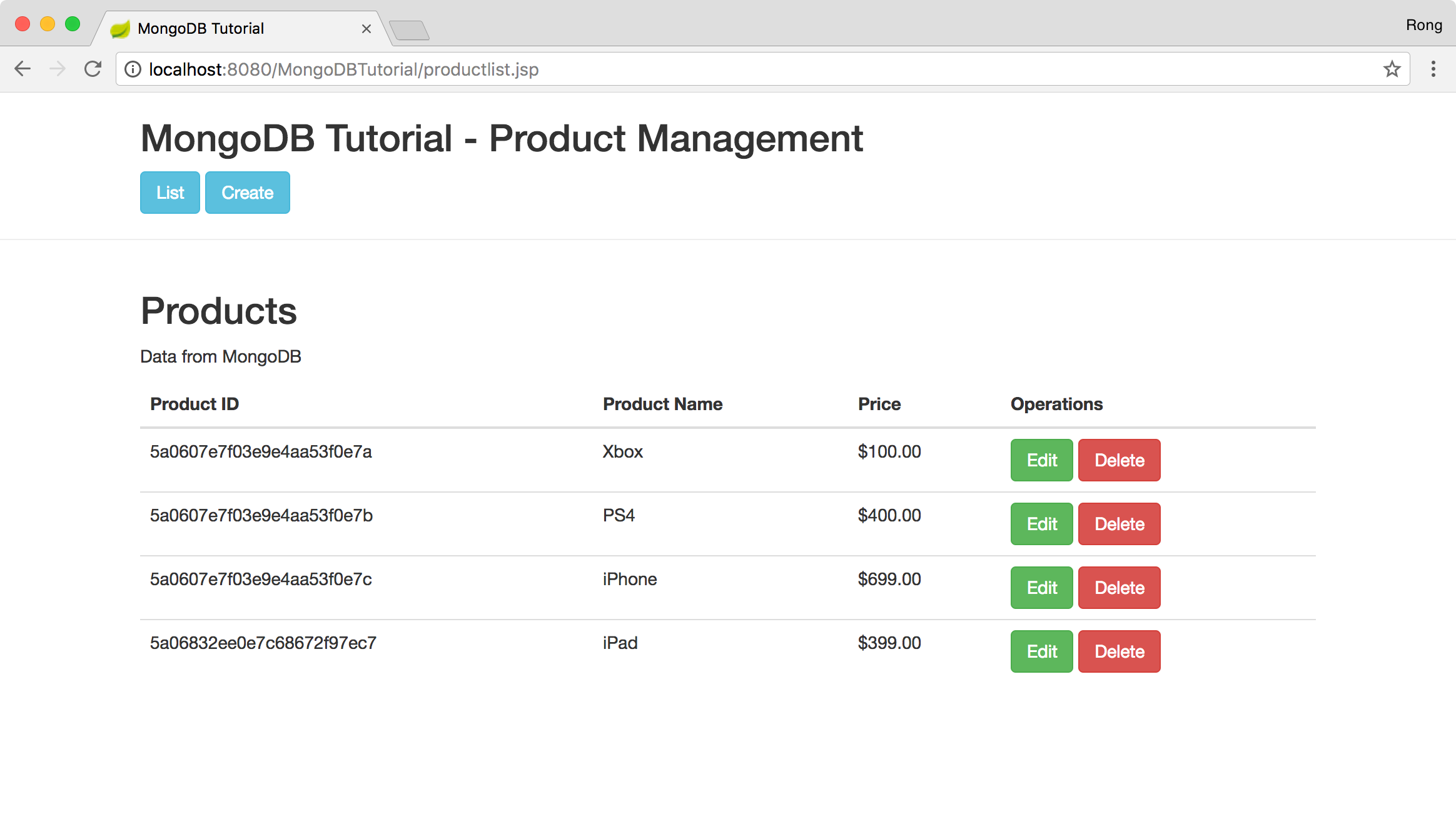
Task: Click product ID 5a0607e7f03e9e4aa53f0e7b
Action: point(261,515)
